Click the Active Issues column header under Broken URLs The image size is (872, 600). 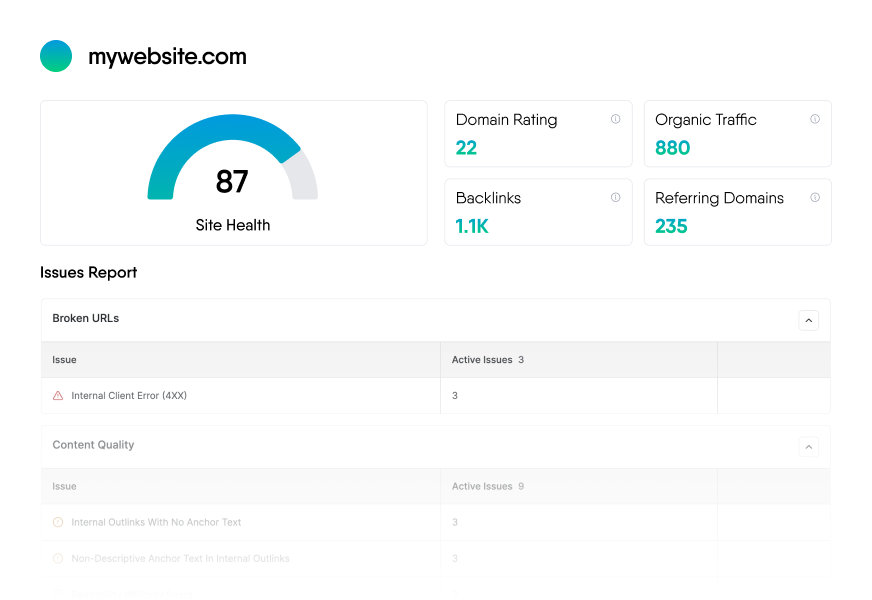(482, 360)
